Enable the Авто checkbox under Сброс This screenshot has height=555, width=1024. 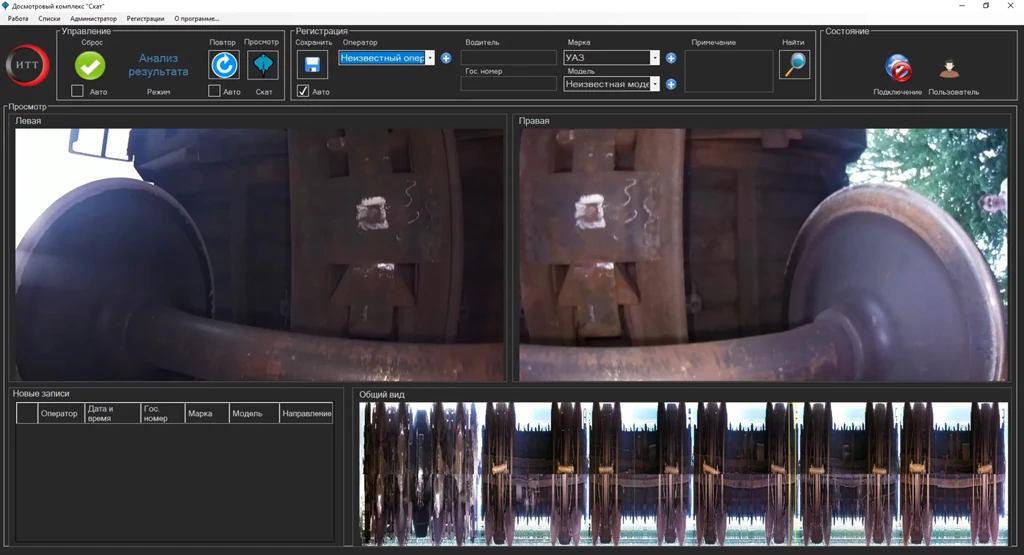(x=78, y=92)
